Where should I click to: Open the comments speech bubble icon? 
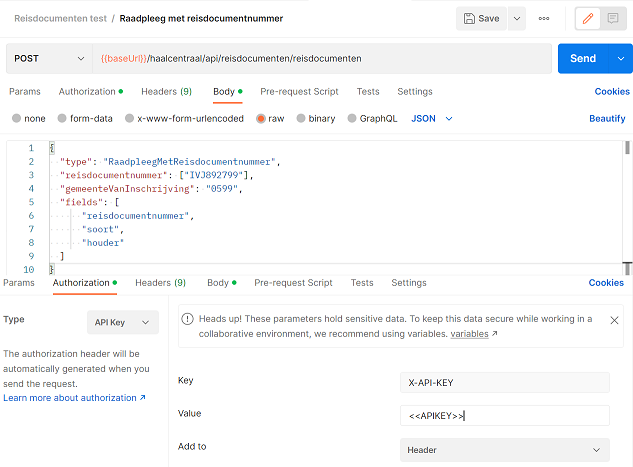click(x=613, y=19)
